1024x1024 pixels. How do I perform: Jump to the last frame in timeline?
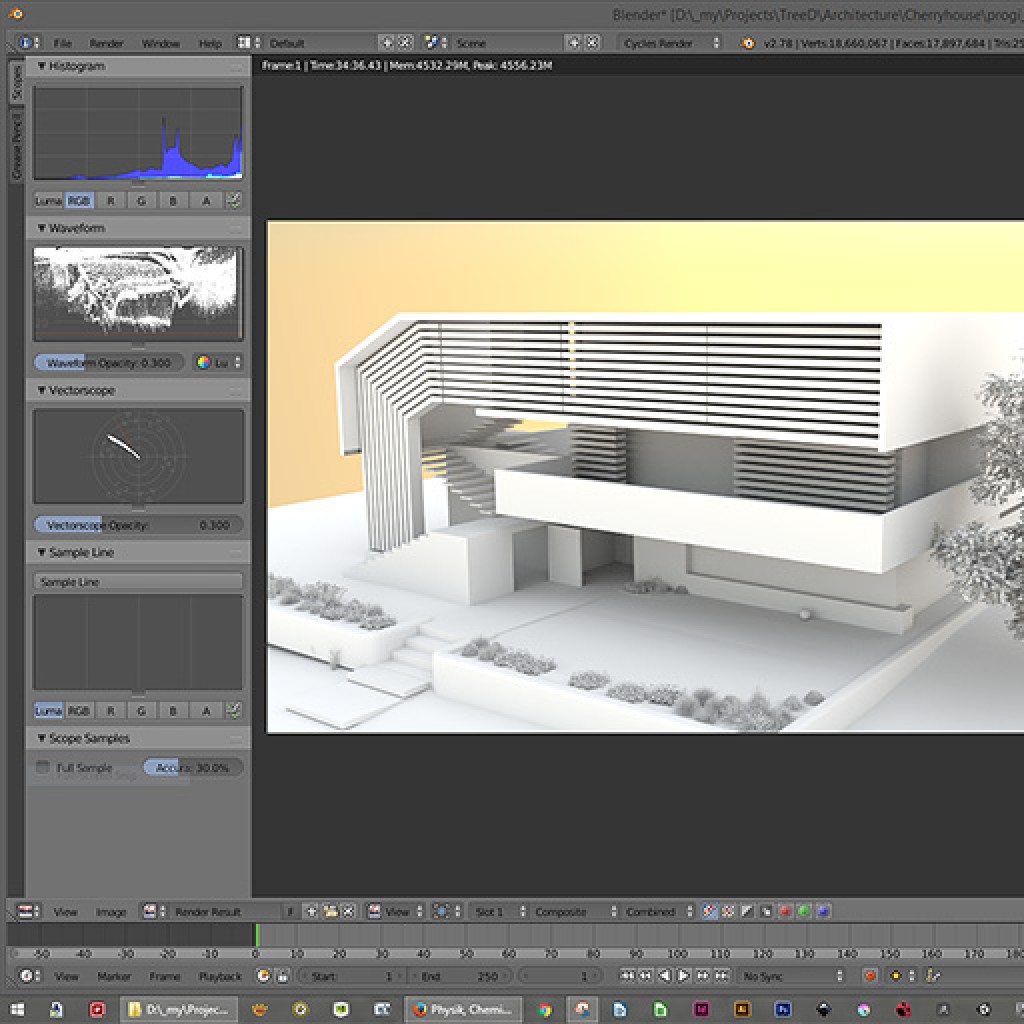pos(721,976)
